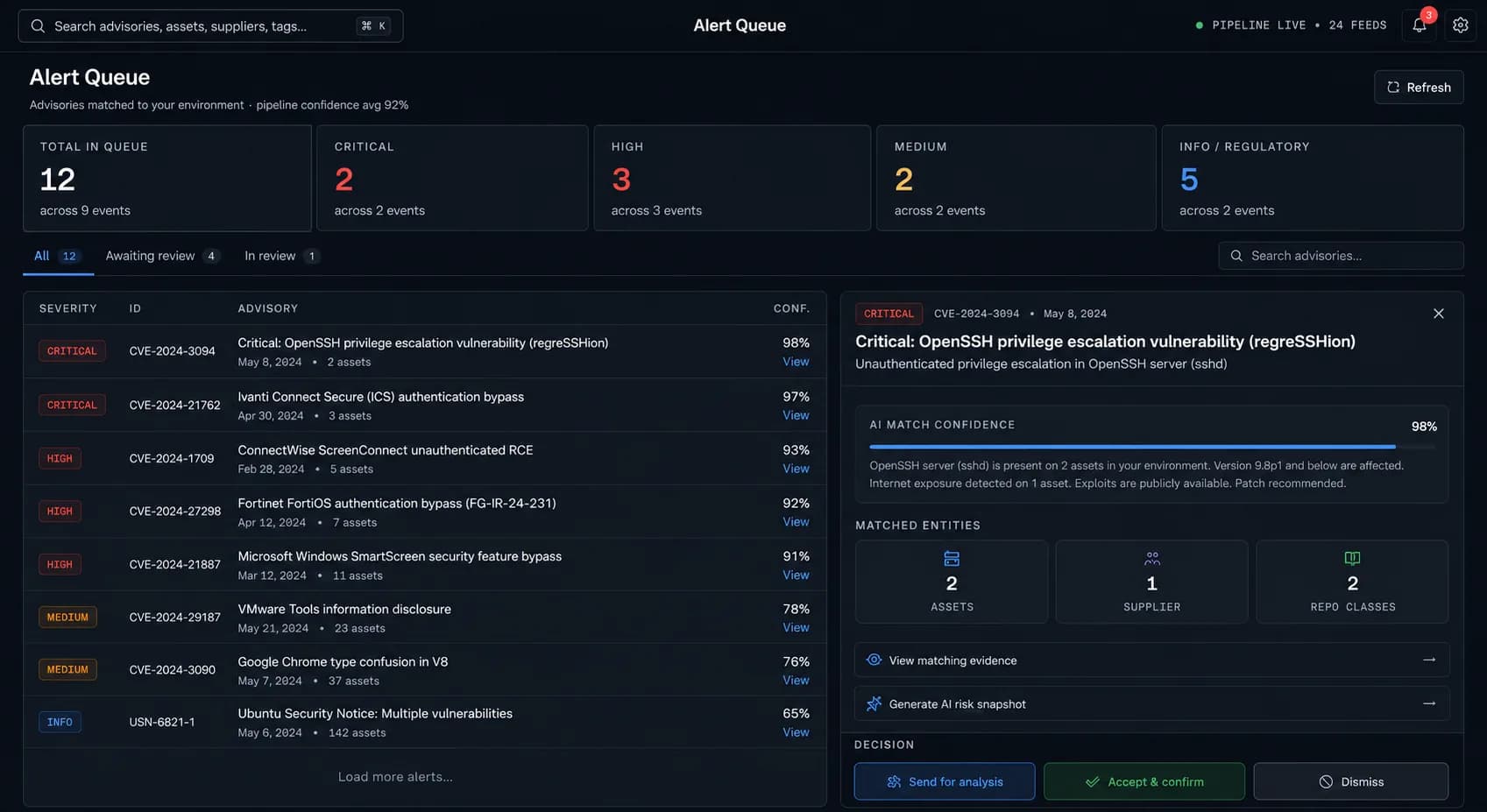Click MEDIUM badge on CVE-2024-29187 row
Screen dimensions: 1487x812
click(x=67, y=617)
